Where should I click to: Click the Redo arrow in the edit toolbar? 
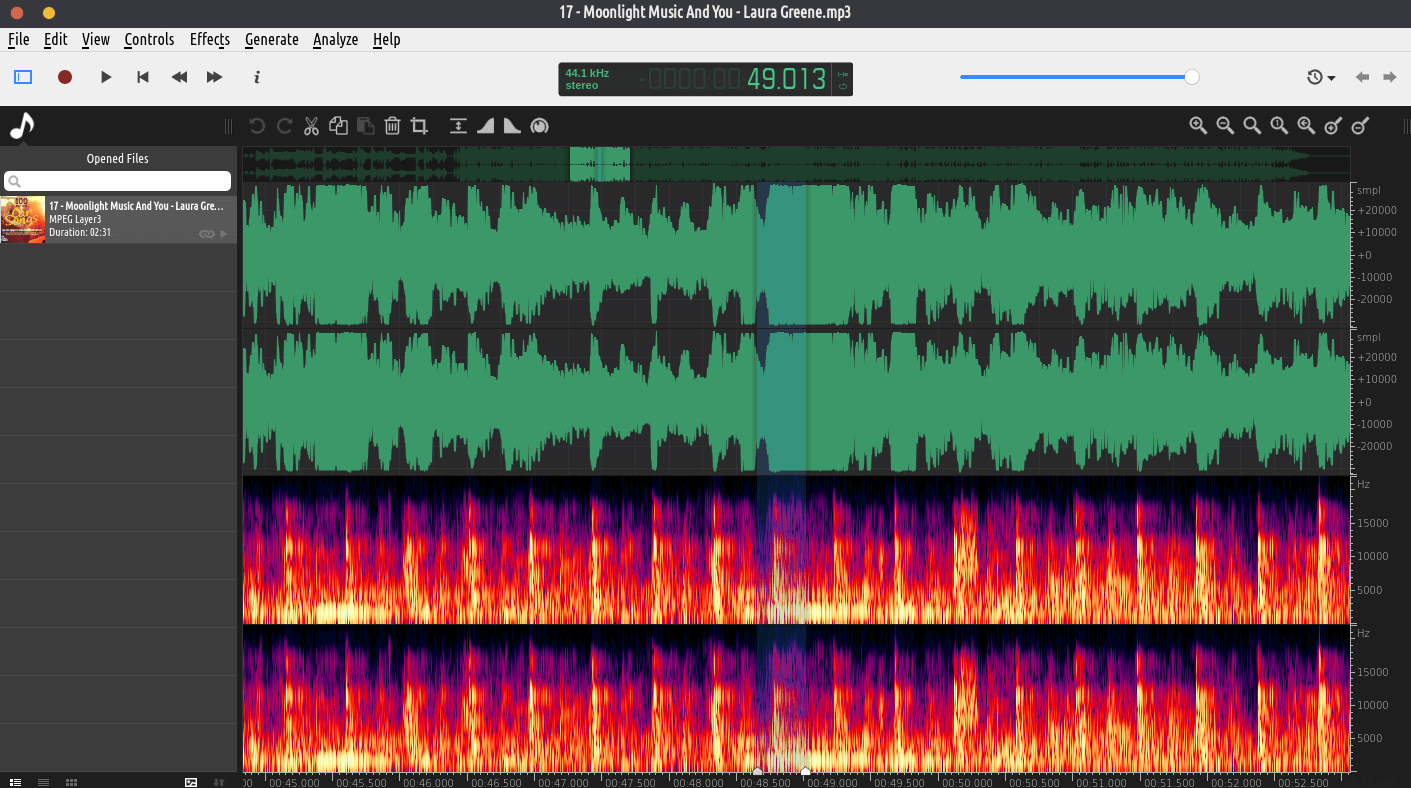[284, 126]
